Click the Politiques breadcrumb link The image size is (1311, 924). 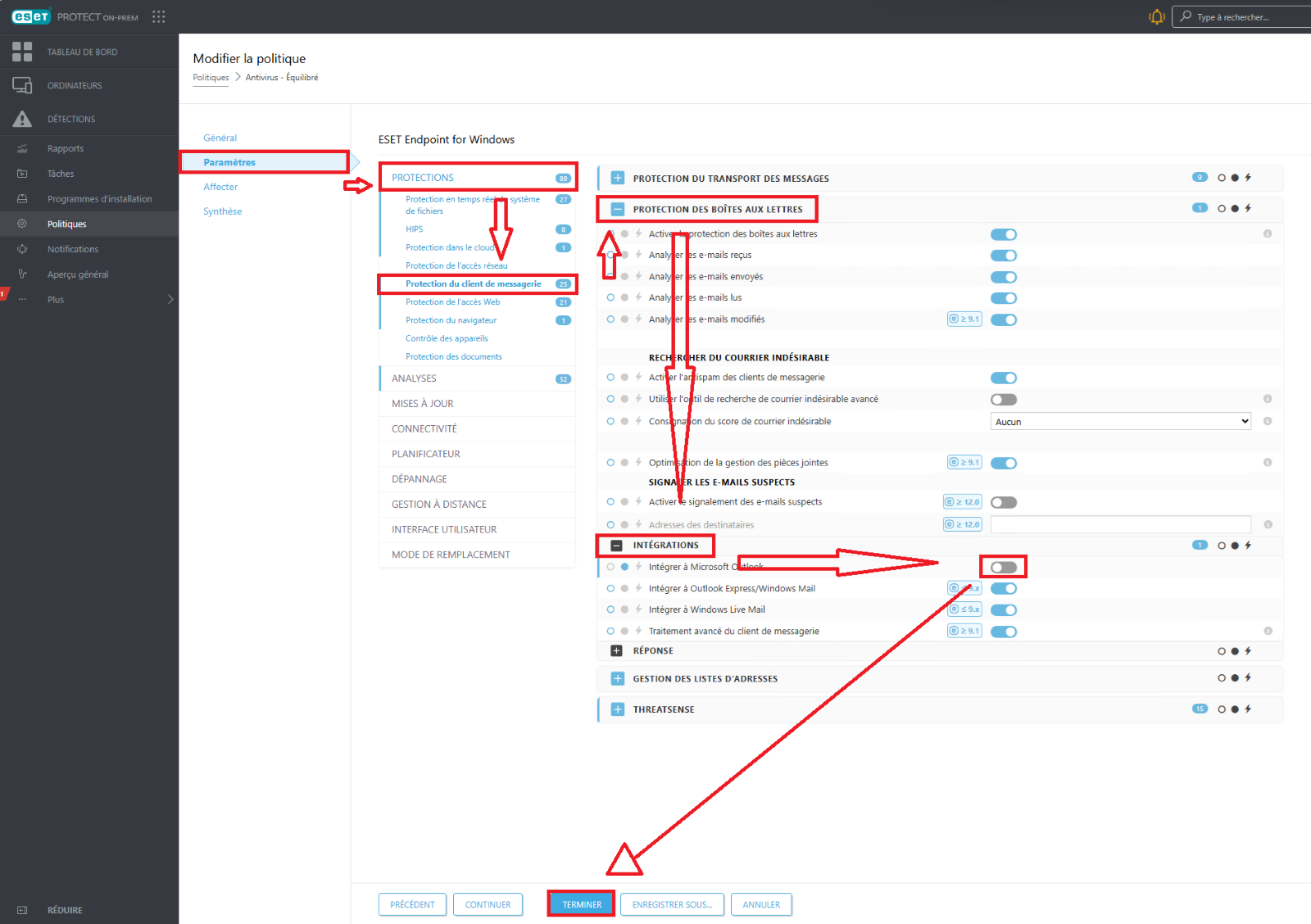211,78
